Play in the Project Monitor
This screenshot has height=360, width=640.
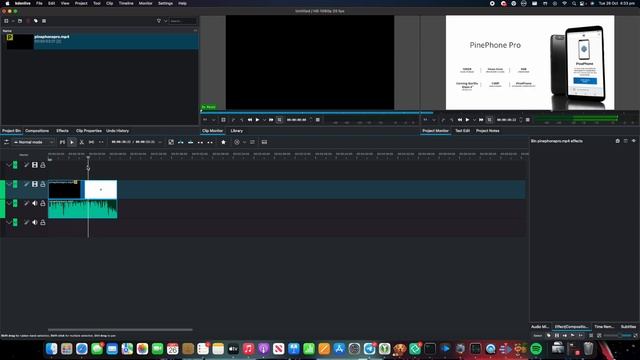467,120
